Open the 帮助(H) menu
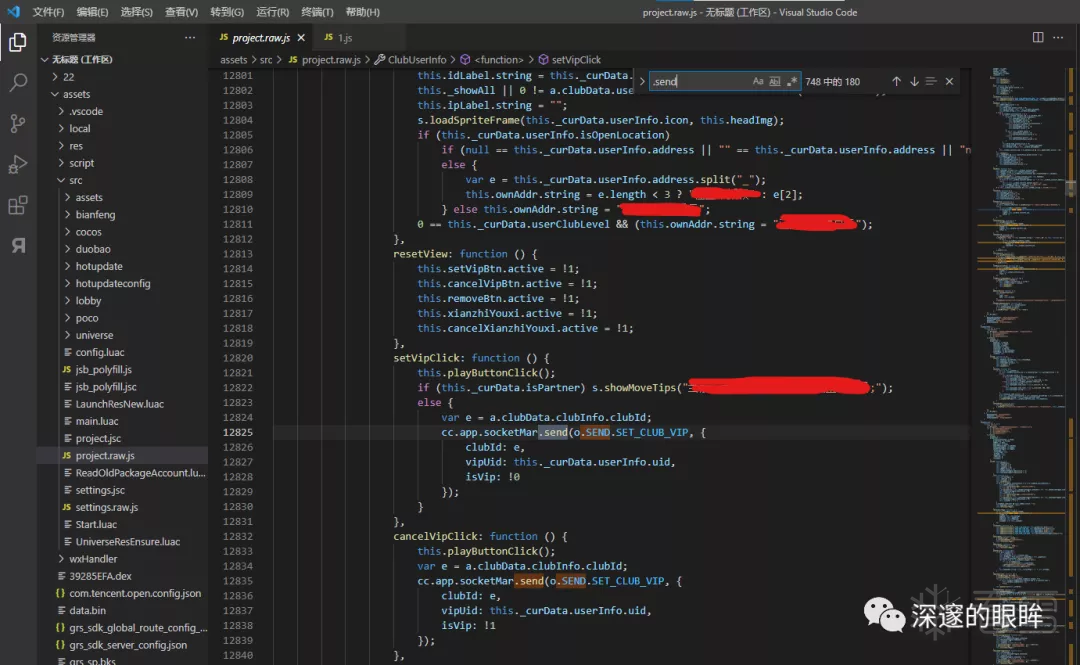Image resolution: width=1080 pixels, height=665 pixels. (x=362, y=12)
